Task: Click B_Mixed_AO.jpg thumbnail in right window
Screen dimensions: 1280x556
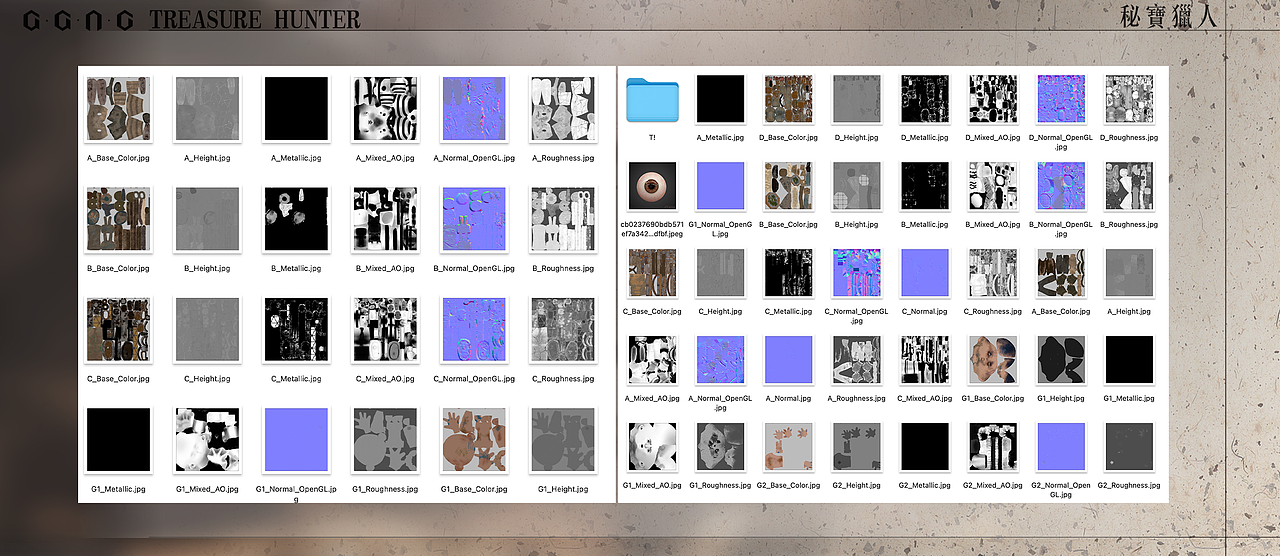Action: click(x=992, y=186)
